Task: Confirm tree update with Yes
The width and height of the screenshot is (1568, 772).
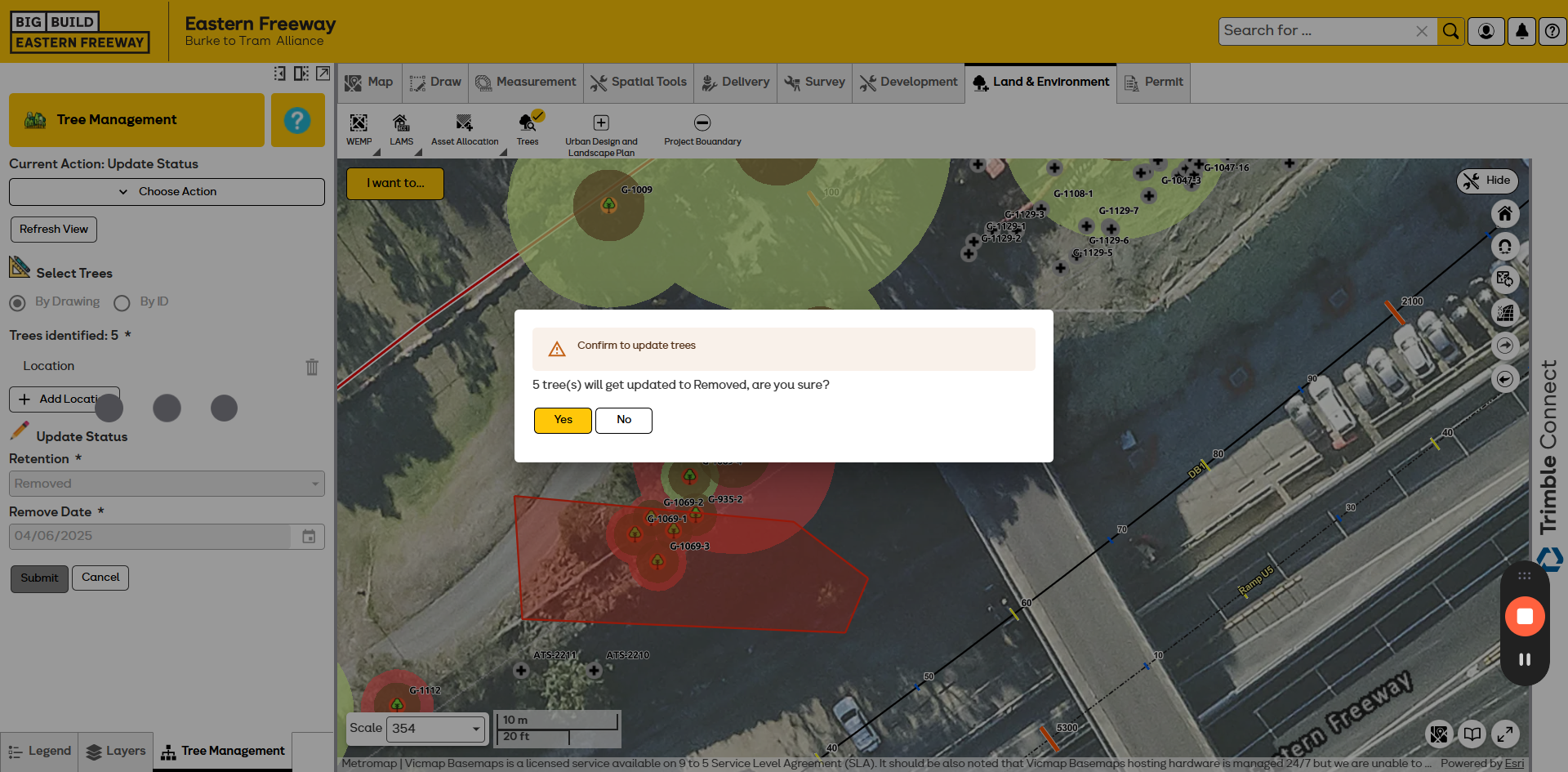Action: coord(563,420)
